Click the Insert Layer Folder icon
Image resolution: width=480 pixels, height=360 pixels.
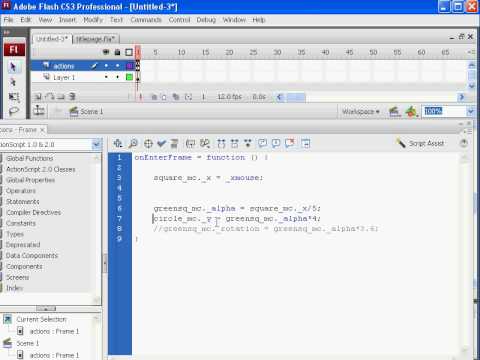coord(61,97)
